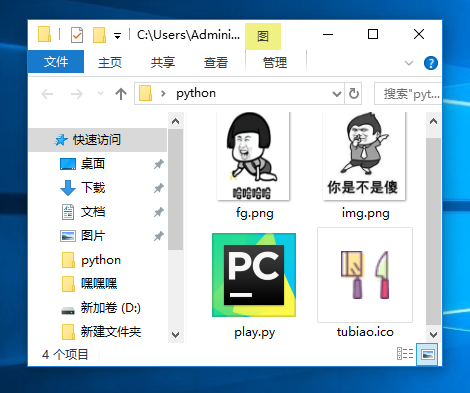This screenshot has width=470, height=393.
Task: Close the File Explorer window
Action: (x=419, y=34)
